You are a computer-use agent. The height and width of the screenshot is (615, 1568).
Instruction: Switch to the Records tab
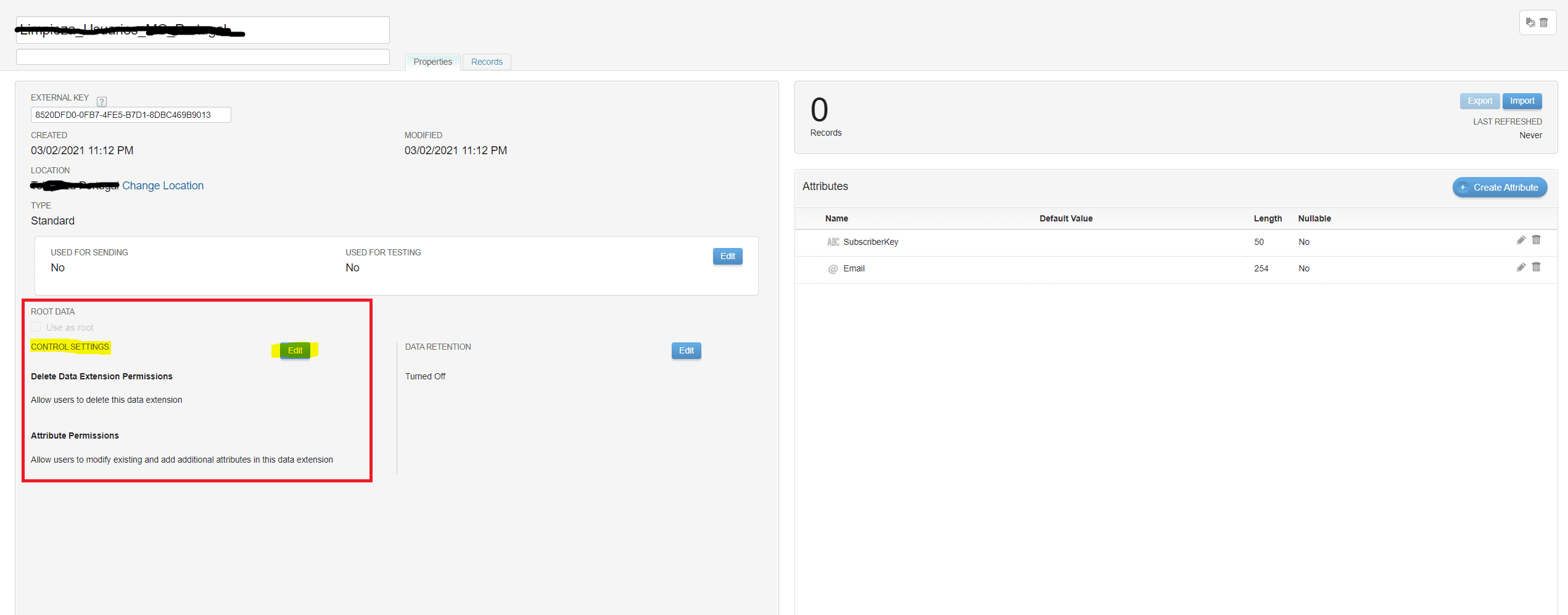(x=486, y=62)
